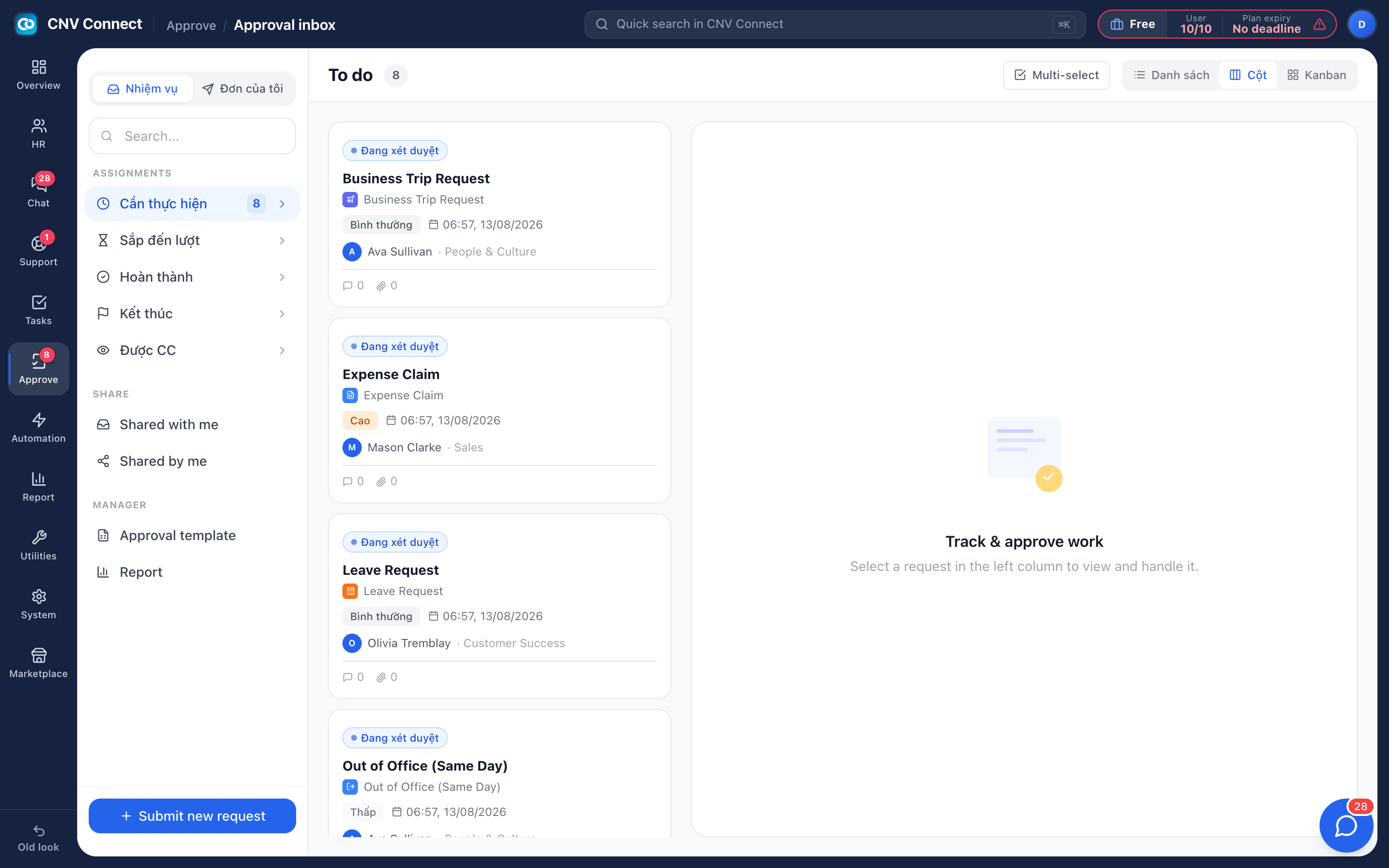The width and height of the screenshot is (1389, 868).
Task: Open the Report chart icon in left rail
Action: coord(39,487)
